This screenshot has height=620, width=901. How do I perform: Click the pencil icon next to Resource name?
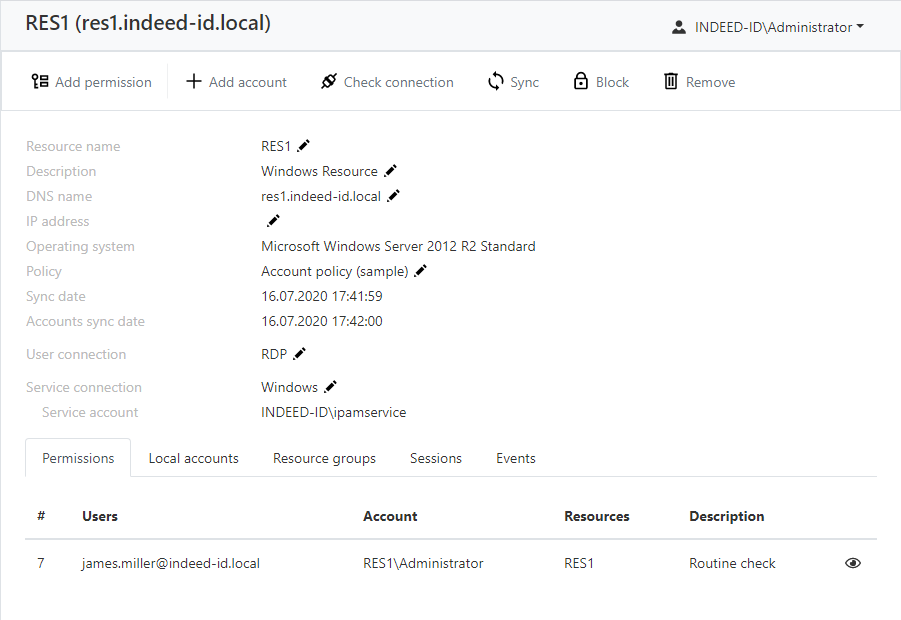[x=304, y=146]
